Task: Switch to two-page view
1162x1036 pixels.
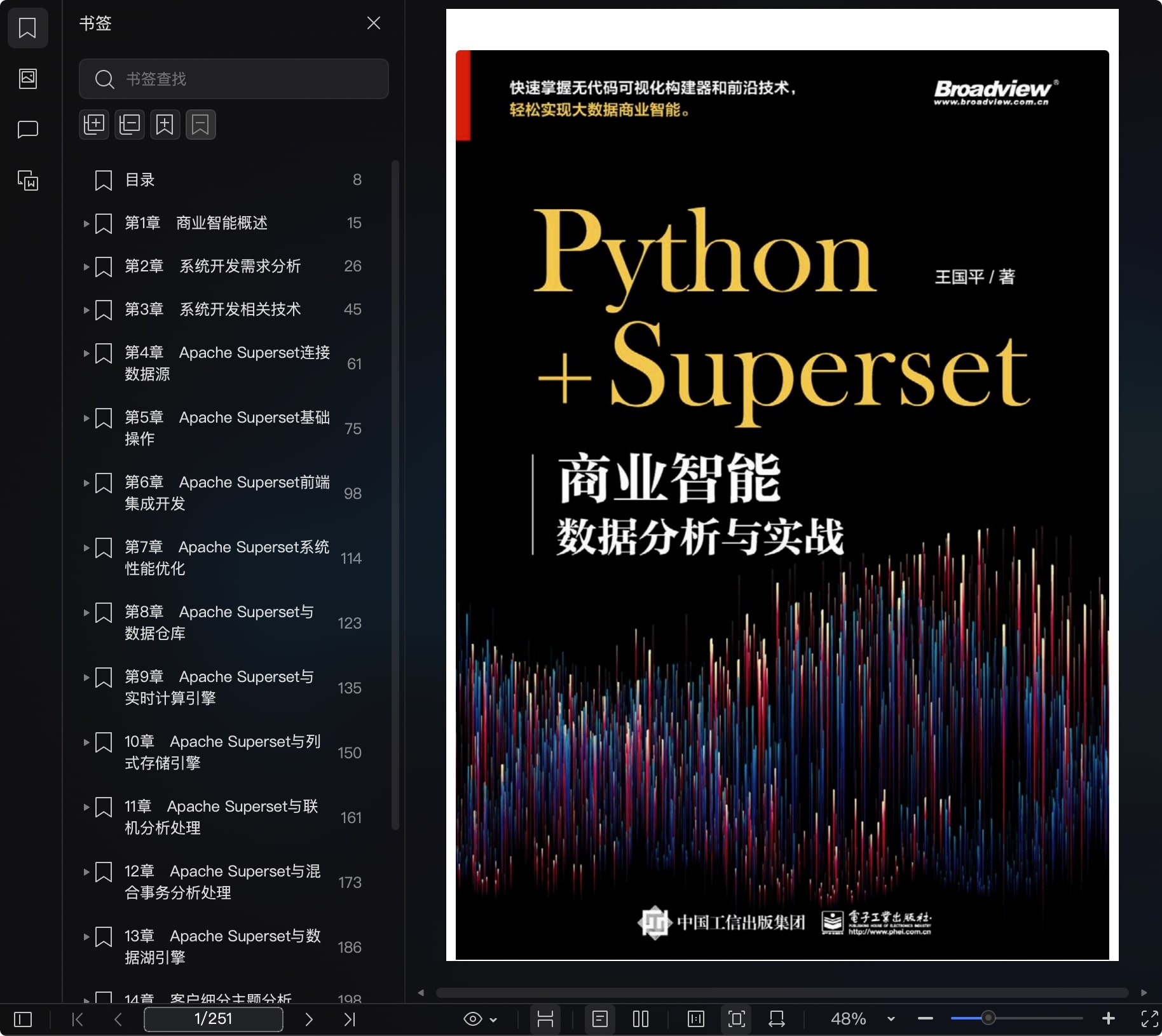Action: (641, 1019)
